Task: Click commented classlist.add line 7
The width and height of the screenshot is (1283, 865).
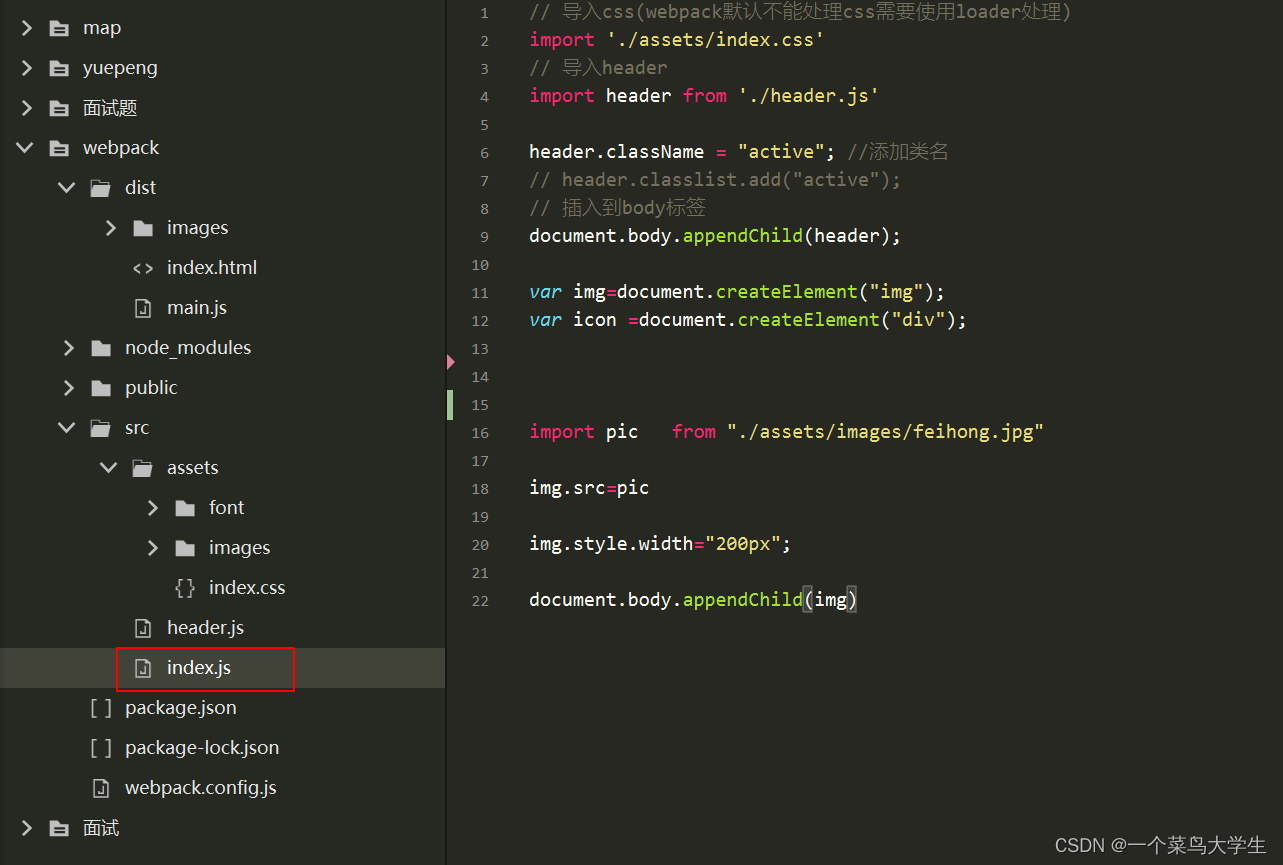Action: (715, 180)
